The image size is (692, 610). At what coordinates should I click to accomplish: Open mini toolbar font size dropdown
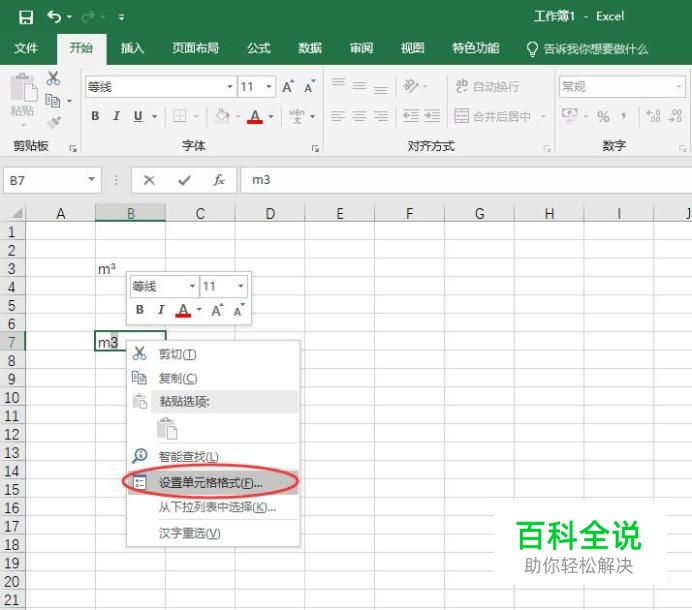pos(241,286)
